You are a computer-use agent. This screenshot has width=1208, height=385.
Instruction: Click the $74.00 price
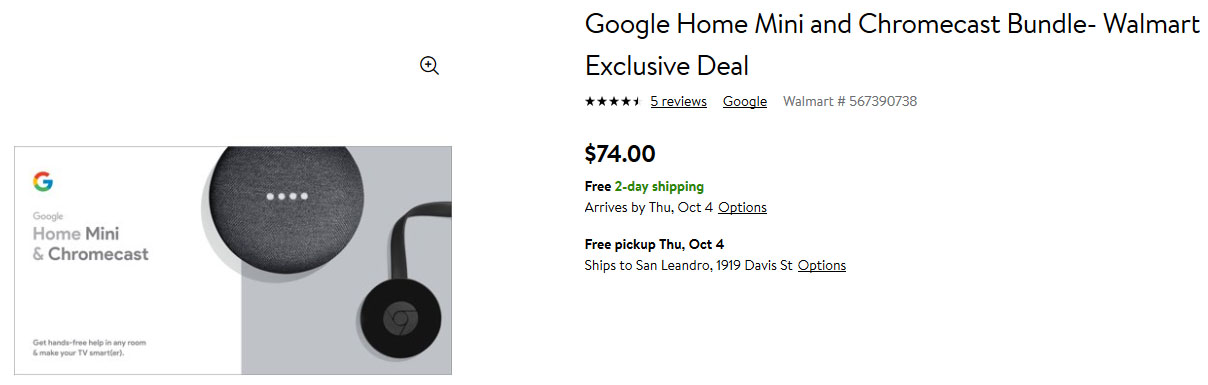click(620, 153)
